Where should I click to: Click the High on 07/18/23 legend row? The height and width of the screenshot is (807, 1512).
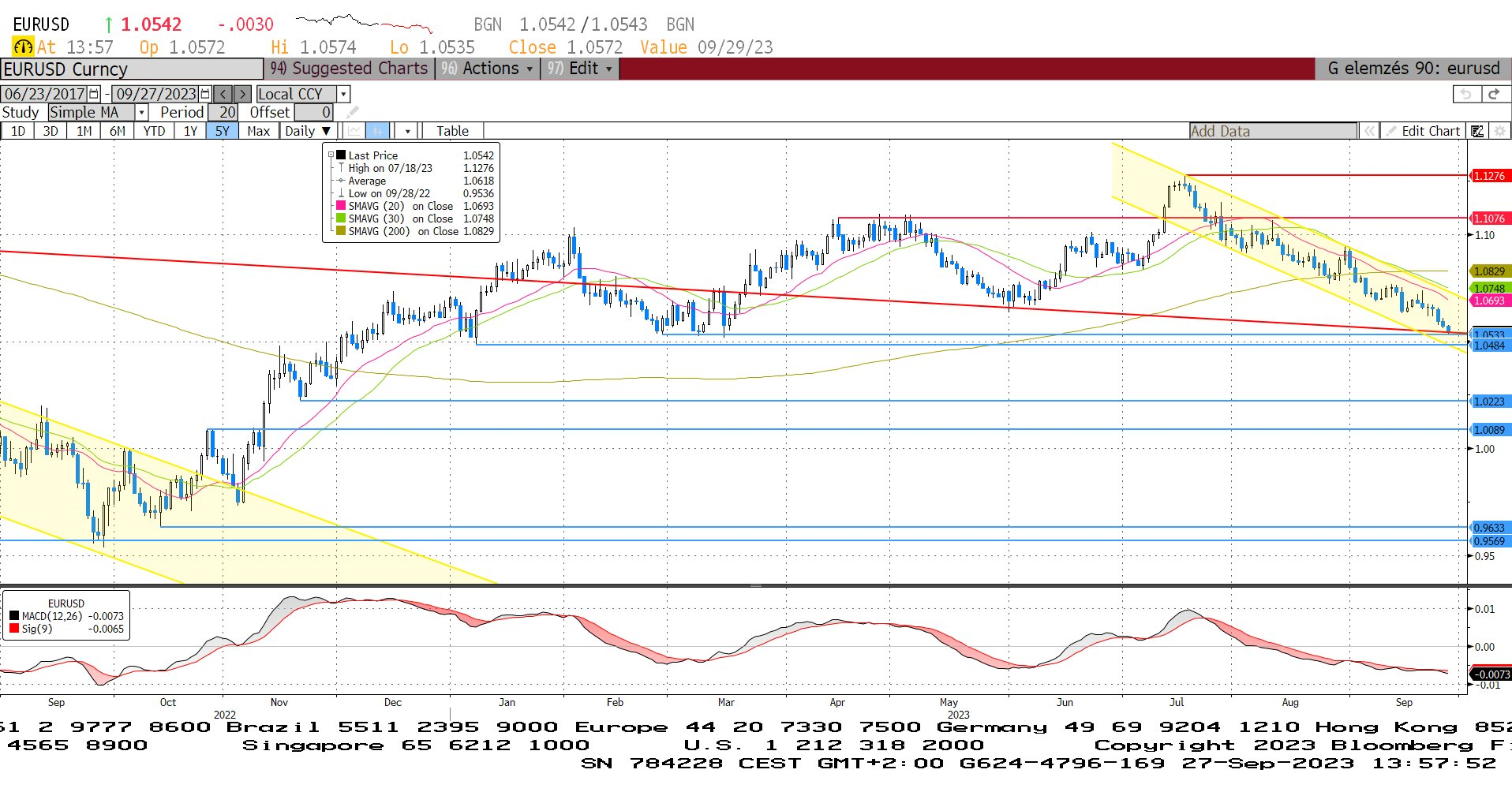tap(415, 168)
